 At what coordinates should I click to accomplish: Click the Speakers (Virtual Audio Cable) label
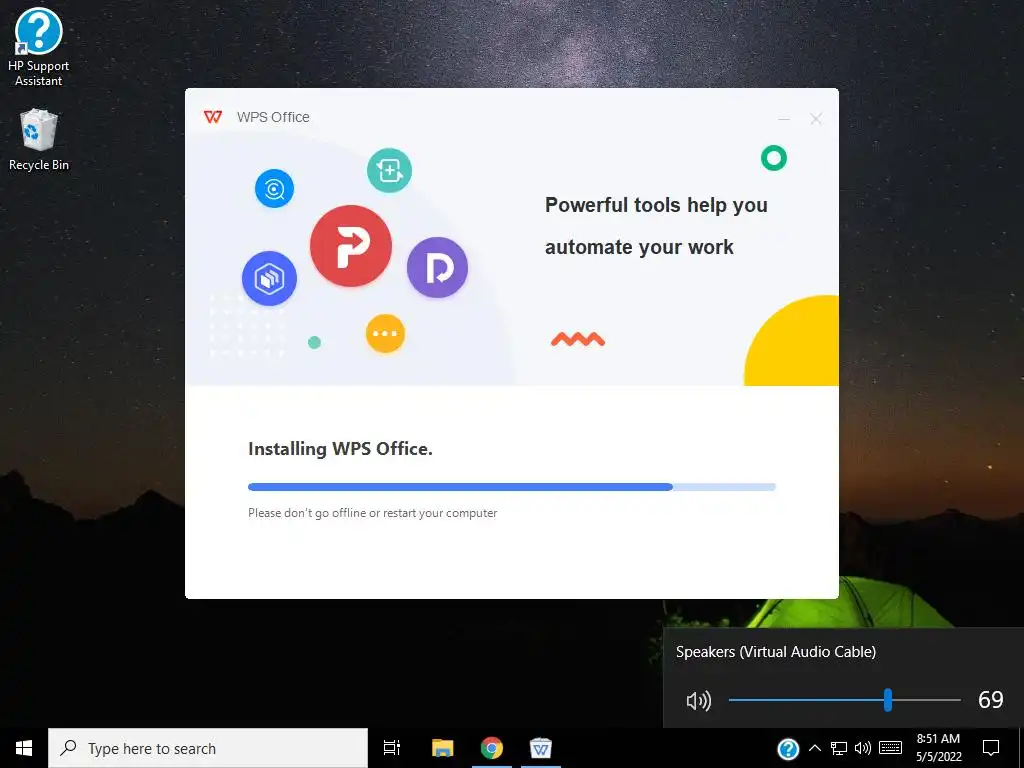tap(776, 652)
